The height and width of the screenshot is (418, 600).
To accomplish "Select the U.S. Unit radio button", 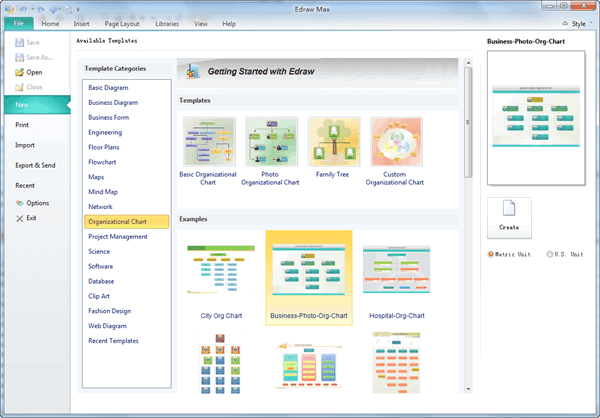I will 549,254.
